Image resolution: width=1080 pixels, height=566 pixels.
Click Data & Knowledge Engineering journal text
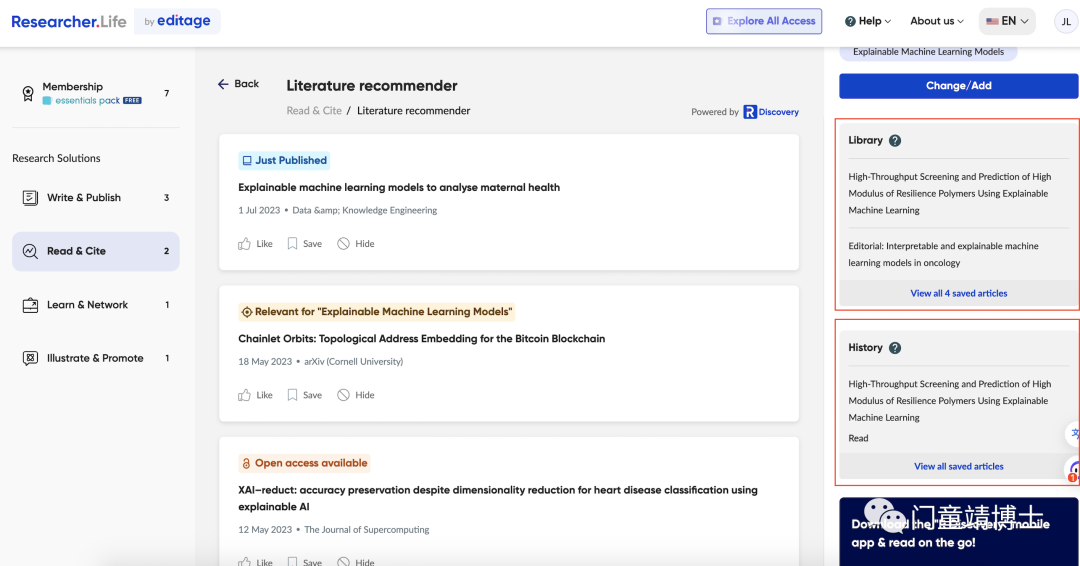click(x=364, y=211)
